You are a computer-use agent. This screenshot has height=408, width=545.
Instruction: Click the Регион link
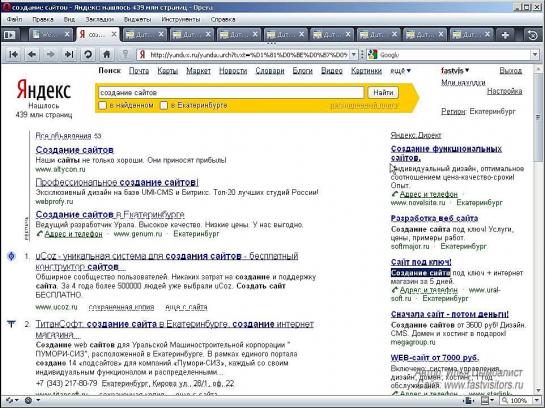point(453,112)
